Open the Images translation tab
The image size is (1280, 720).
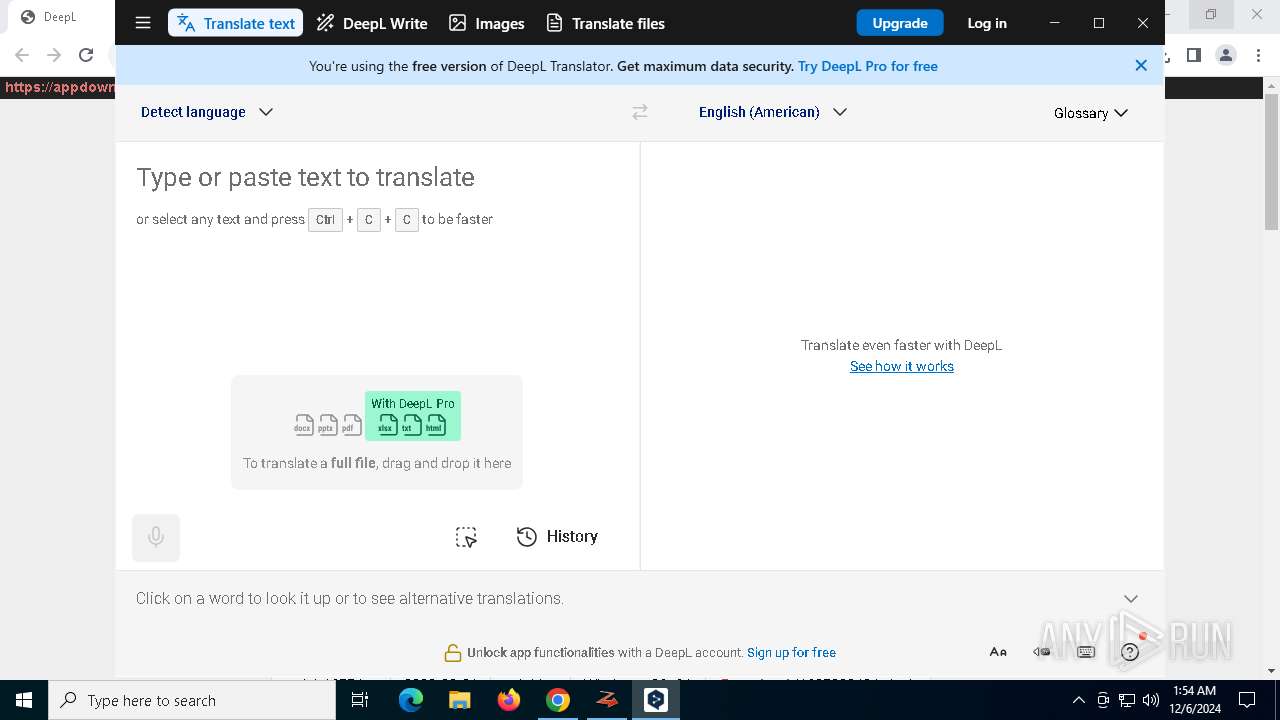(487, 23)
